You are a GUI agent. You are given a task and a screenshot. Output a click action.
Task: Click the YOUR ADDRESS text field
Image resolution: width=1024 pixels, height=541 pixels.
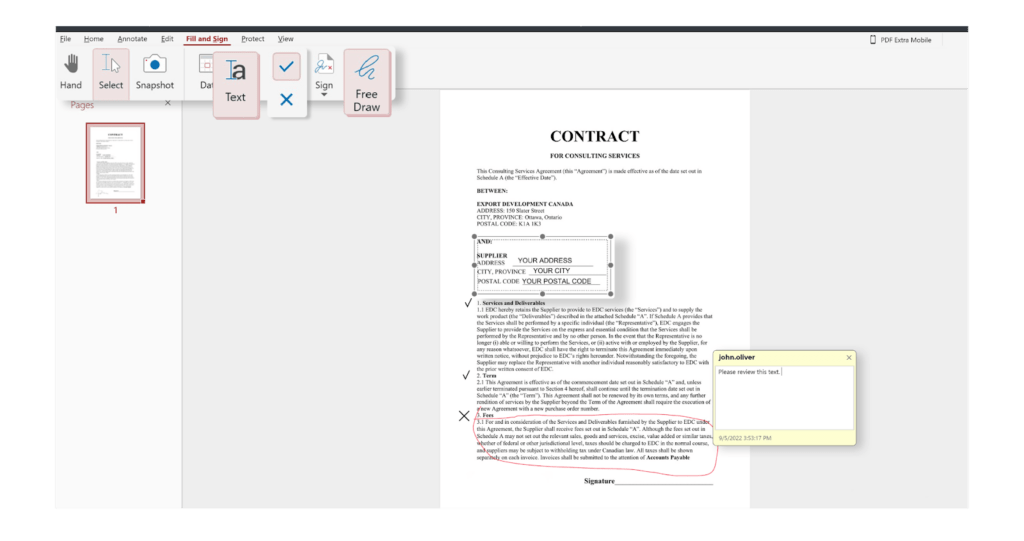[x=552, y=261]
